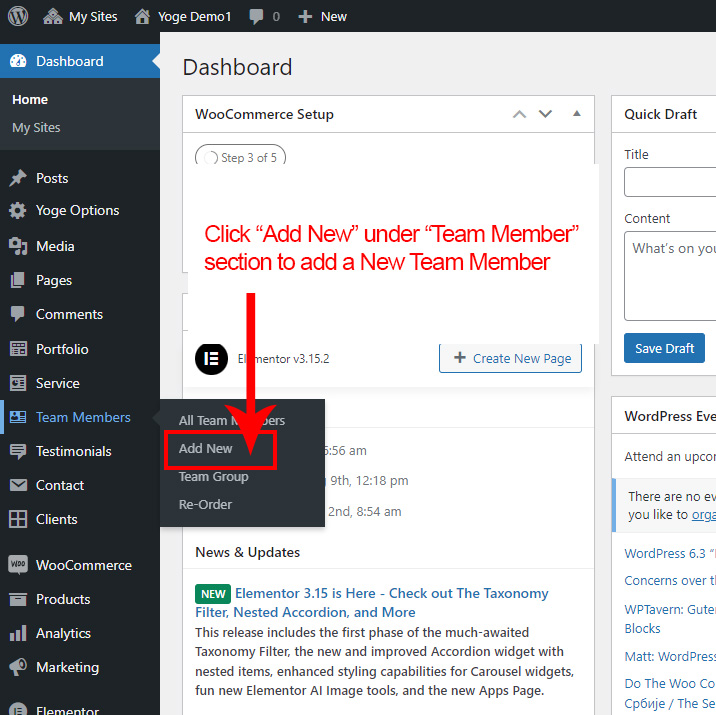The height and width of the screenshot is (715, 716).
Task: Open Re-Order in Team Members submenu
Action: coord(205,505)
